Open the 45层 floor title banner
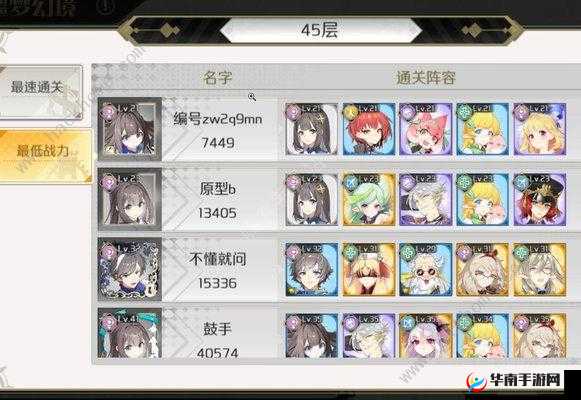Image resolution: width=581 pixels, height=400 pixels. (x=320, y=30)
